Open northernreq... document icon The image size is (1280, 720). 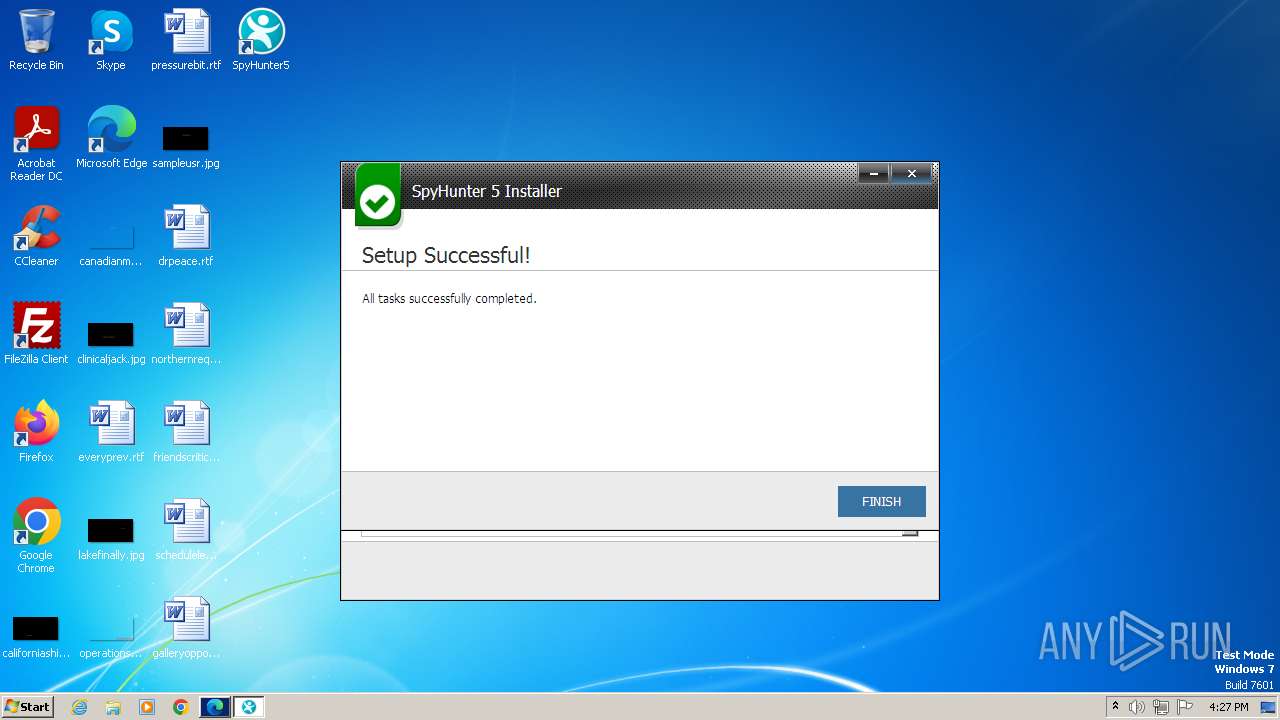pos(186,334)
